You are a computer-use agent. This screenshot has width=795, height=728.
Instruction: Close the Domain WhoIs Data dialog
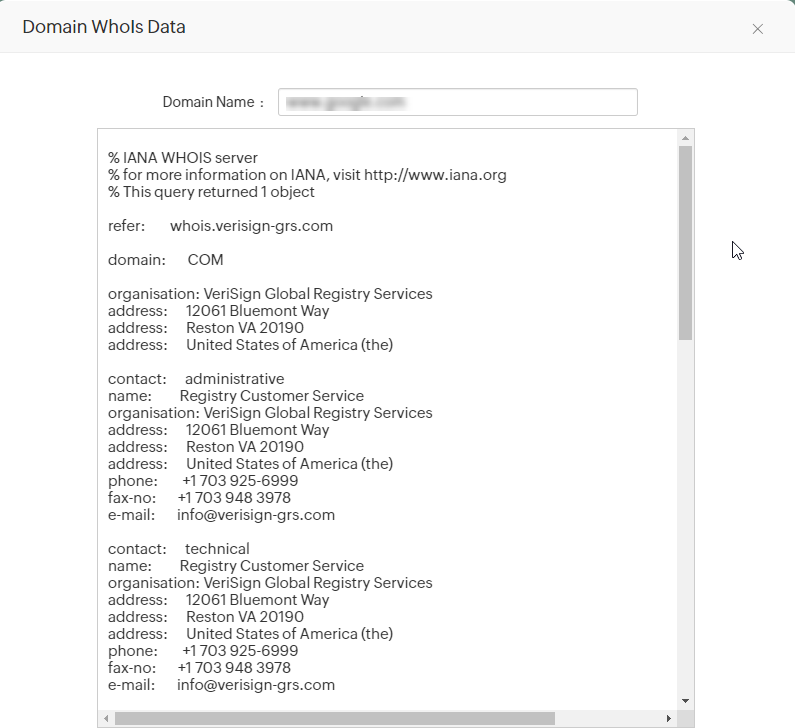tap(757, 29)
